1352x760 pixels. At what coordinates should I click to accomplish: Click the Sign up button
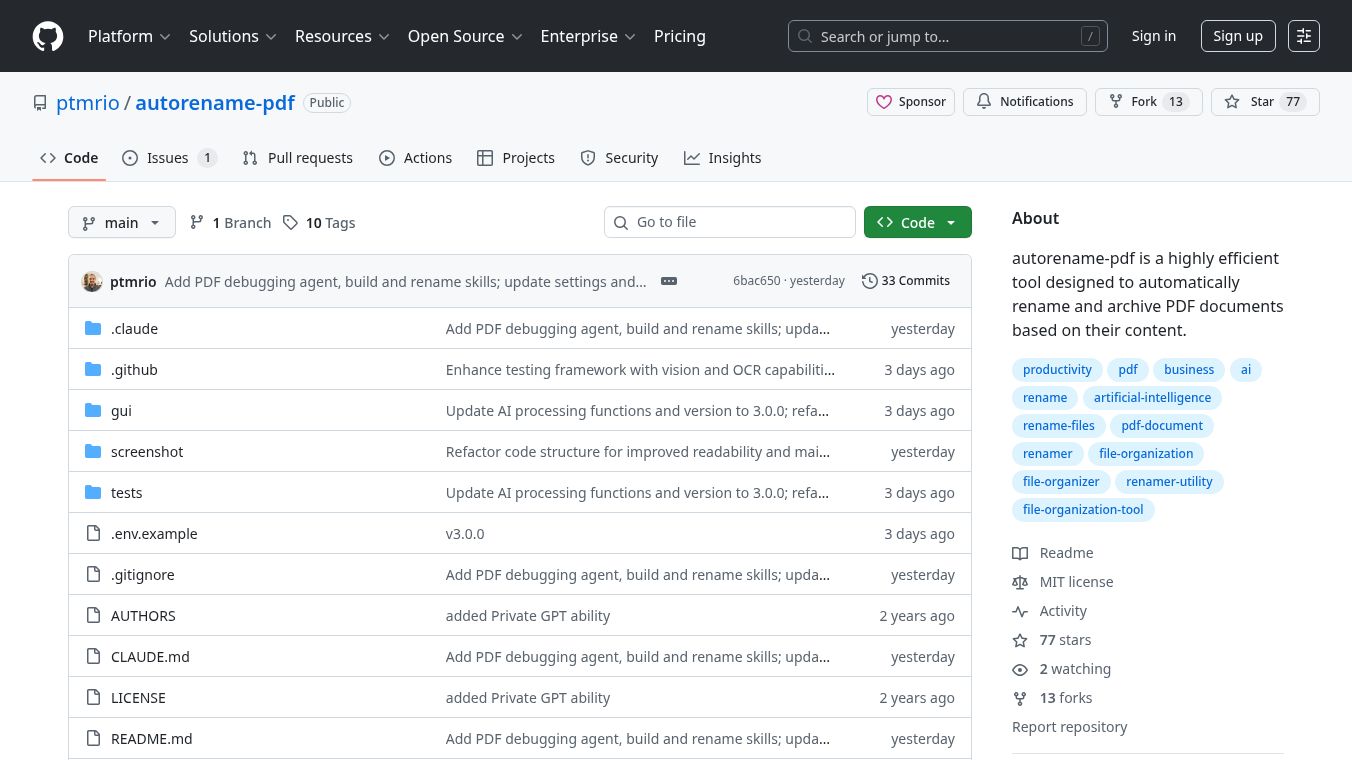1237,36
